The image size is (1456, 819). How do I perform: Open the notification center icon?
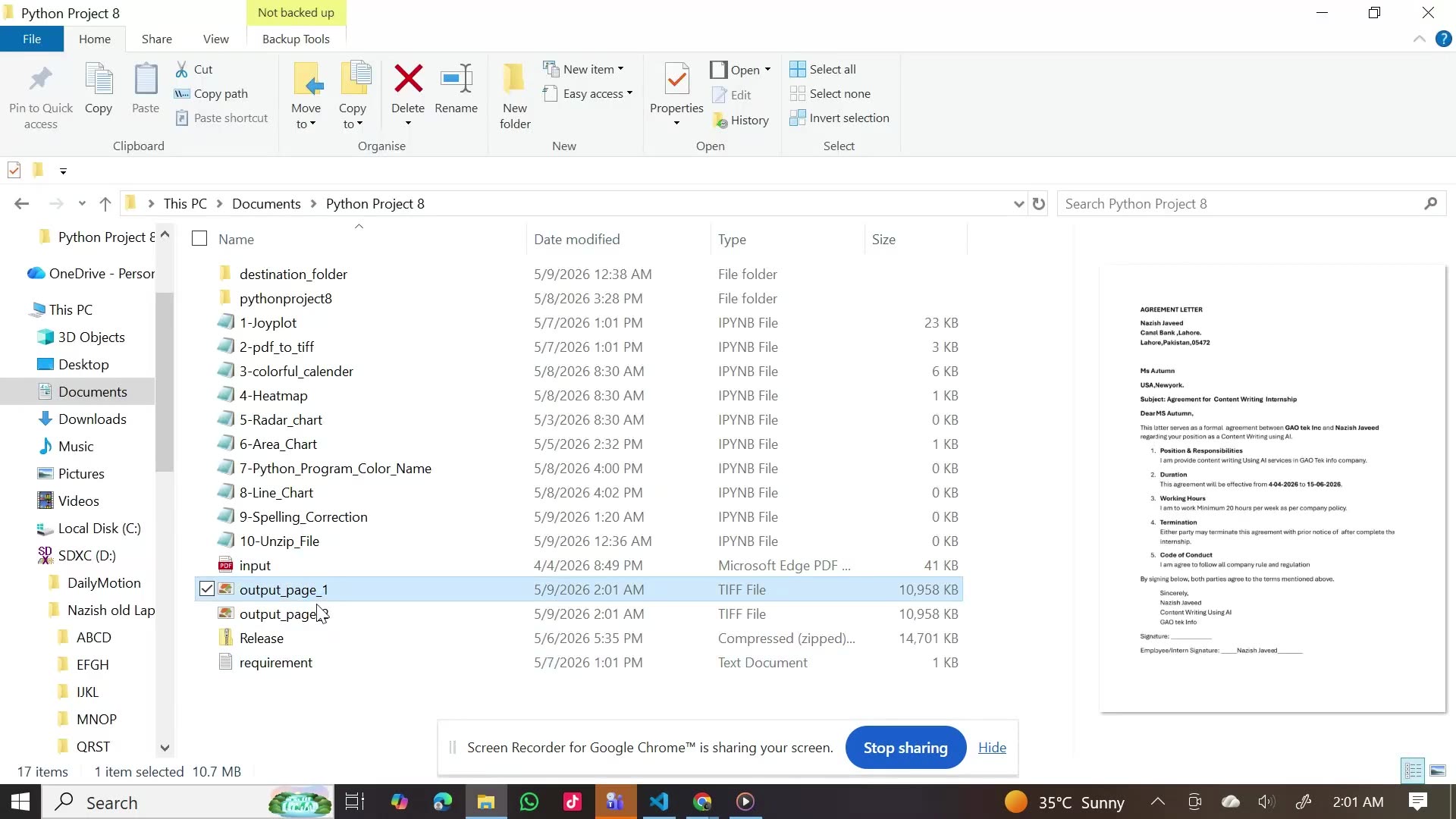[1418, 802]
